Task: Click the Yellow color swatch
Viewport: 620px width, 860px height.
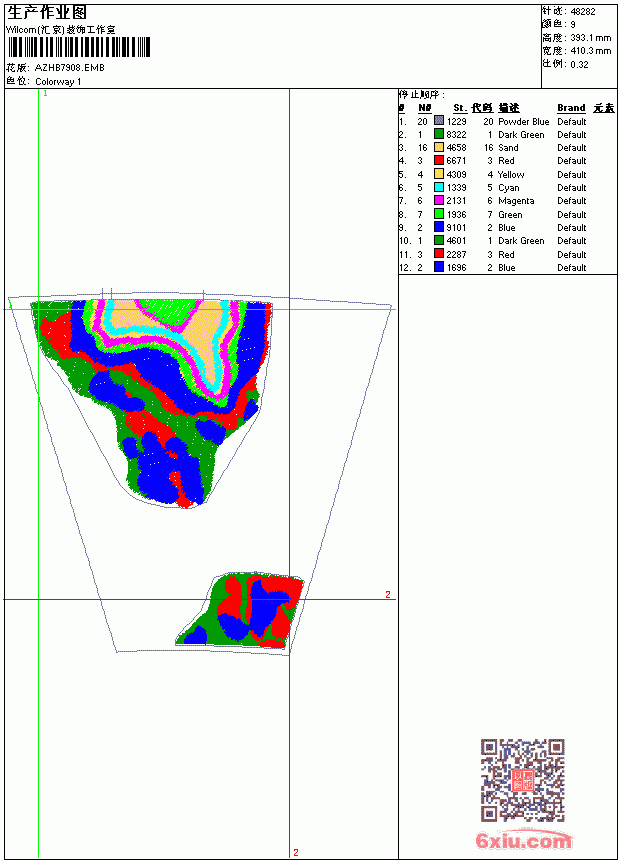Action: pos(439,174)
